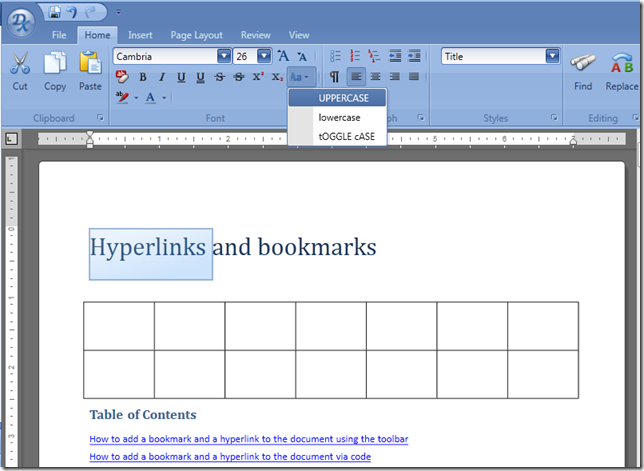The height and width of the screenshot is (471, 644).
Task: Click the Find label
Action: (583, 86)
